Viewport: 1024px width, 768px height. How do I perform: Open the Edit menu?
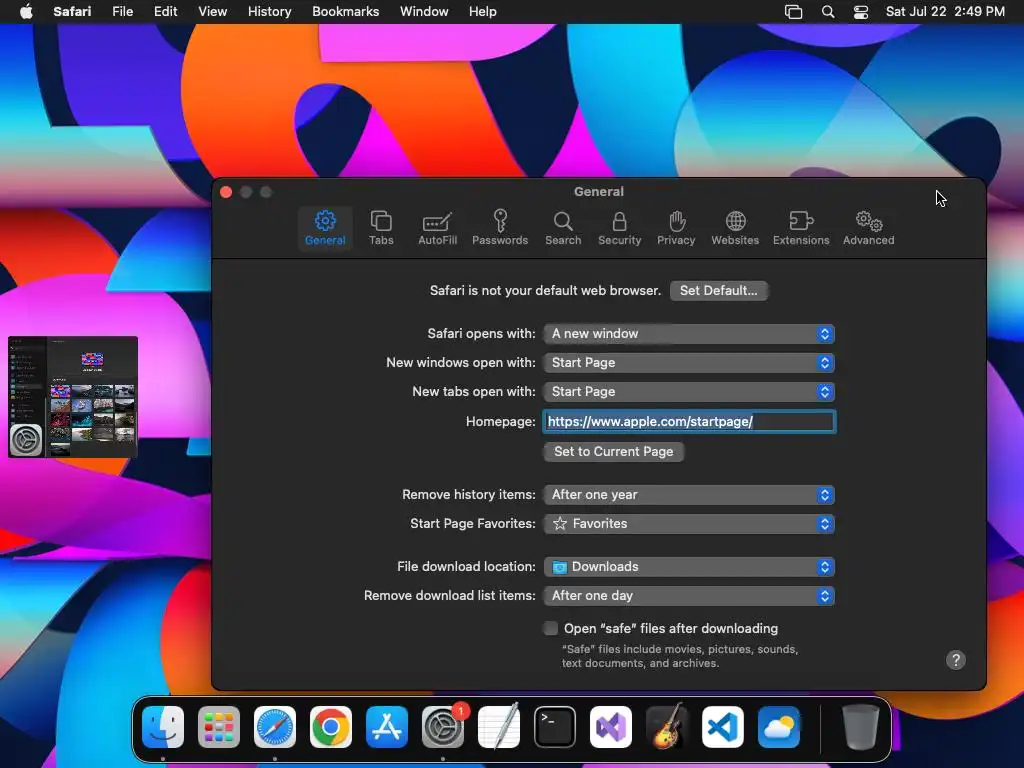tap(165, 12)
